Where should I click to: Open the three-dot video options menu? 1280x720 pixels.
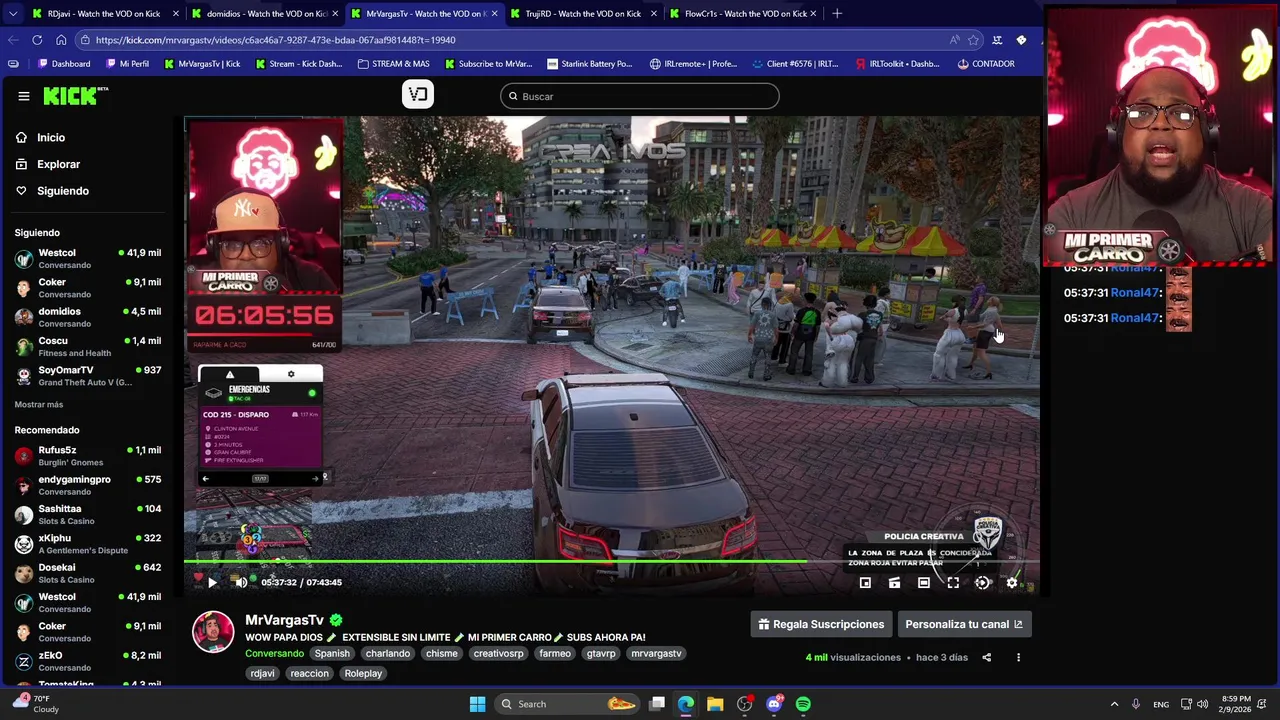(x=1018, y=657)
